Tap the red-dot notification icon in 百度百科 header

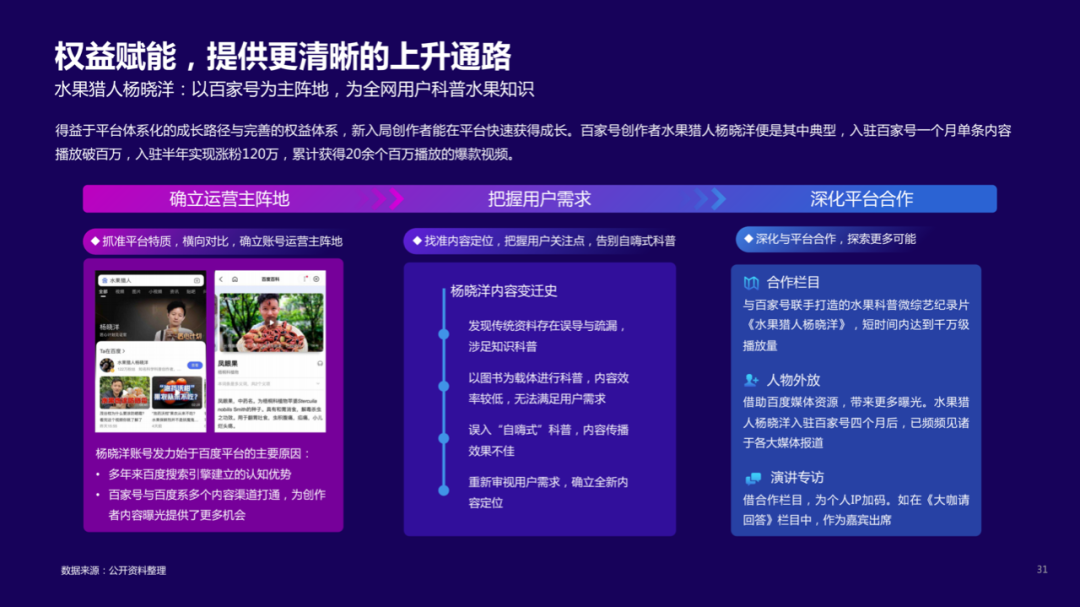[305, 278]
